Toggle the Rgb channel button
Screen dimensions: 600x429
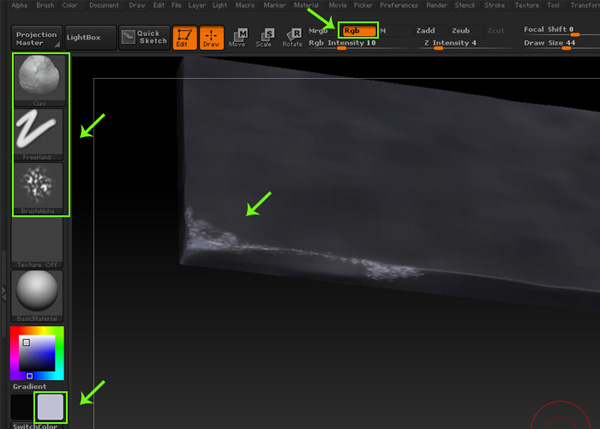click(x=356, y=31)
